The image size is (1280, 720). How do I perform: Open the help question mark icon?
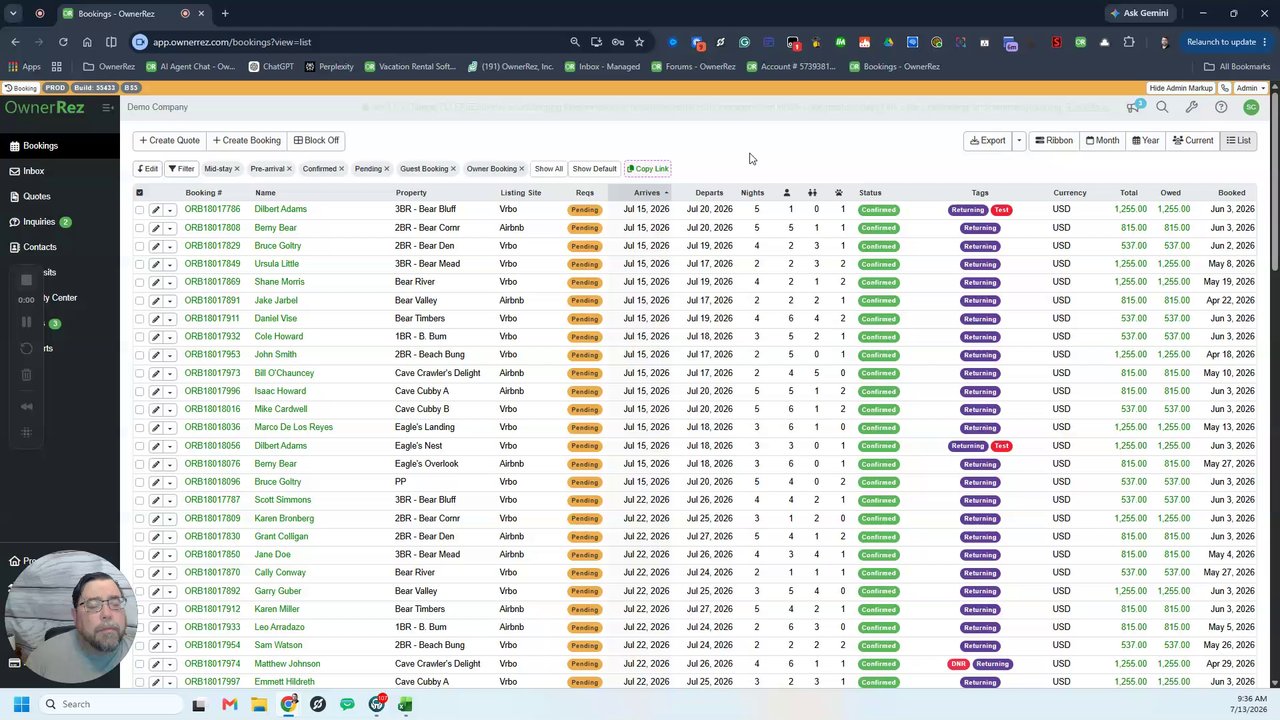point(1221,107)
